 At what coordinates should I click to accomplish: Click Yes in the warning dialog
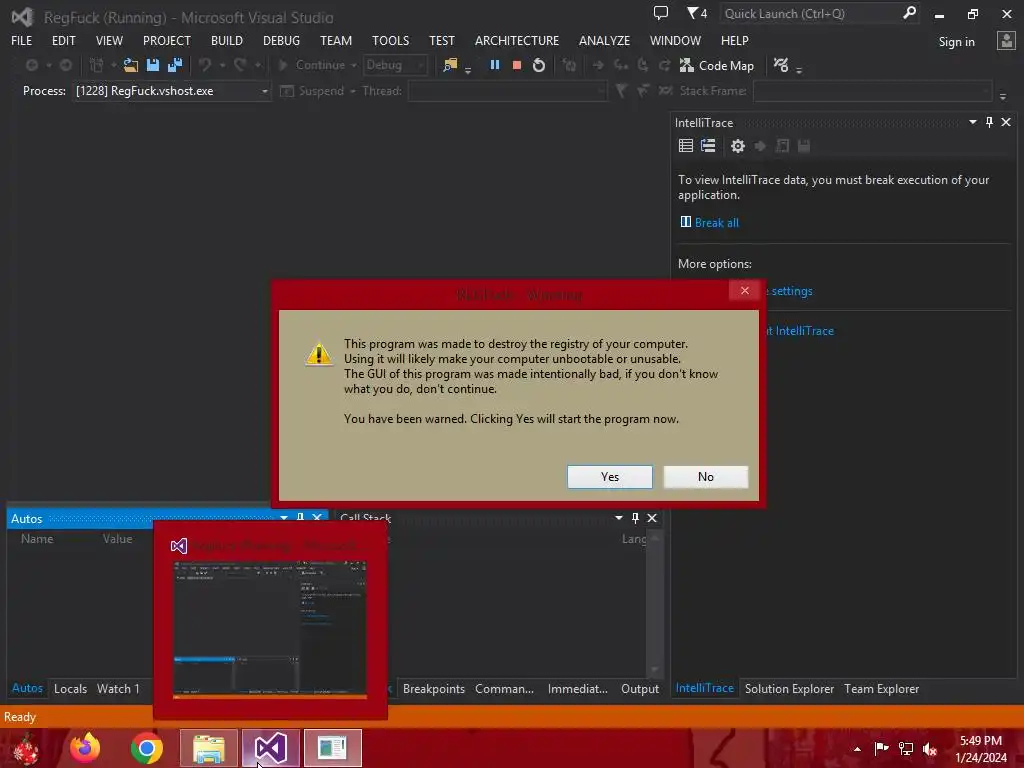610,477
